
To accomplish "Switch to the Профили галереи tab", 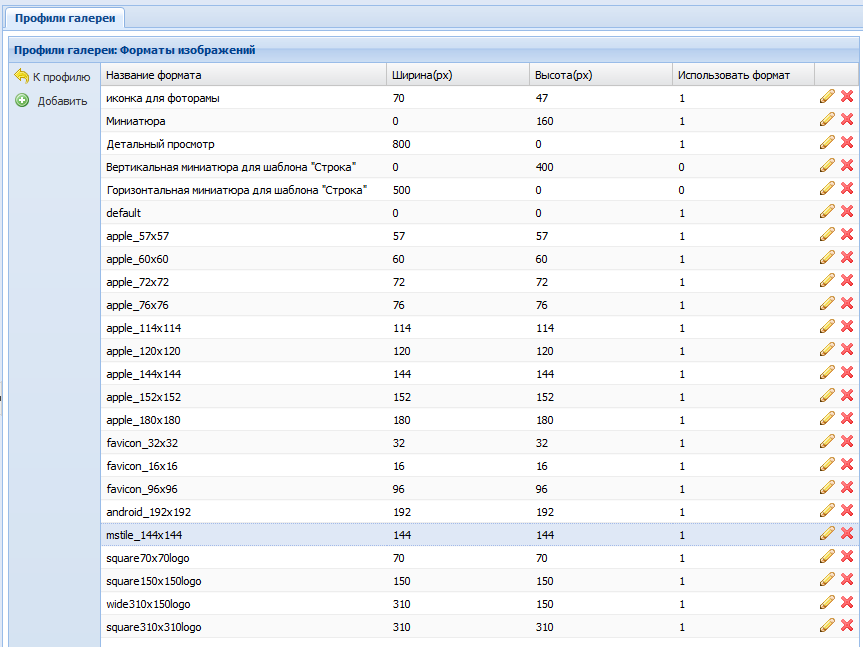I will tap(64, 18).
